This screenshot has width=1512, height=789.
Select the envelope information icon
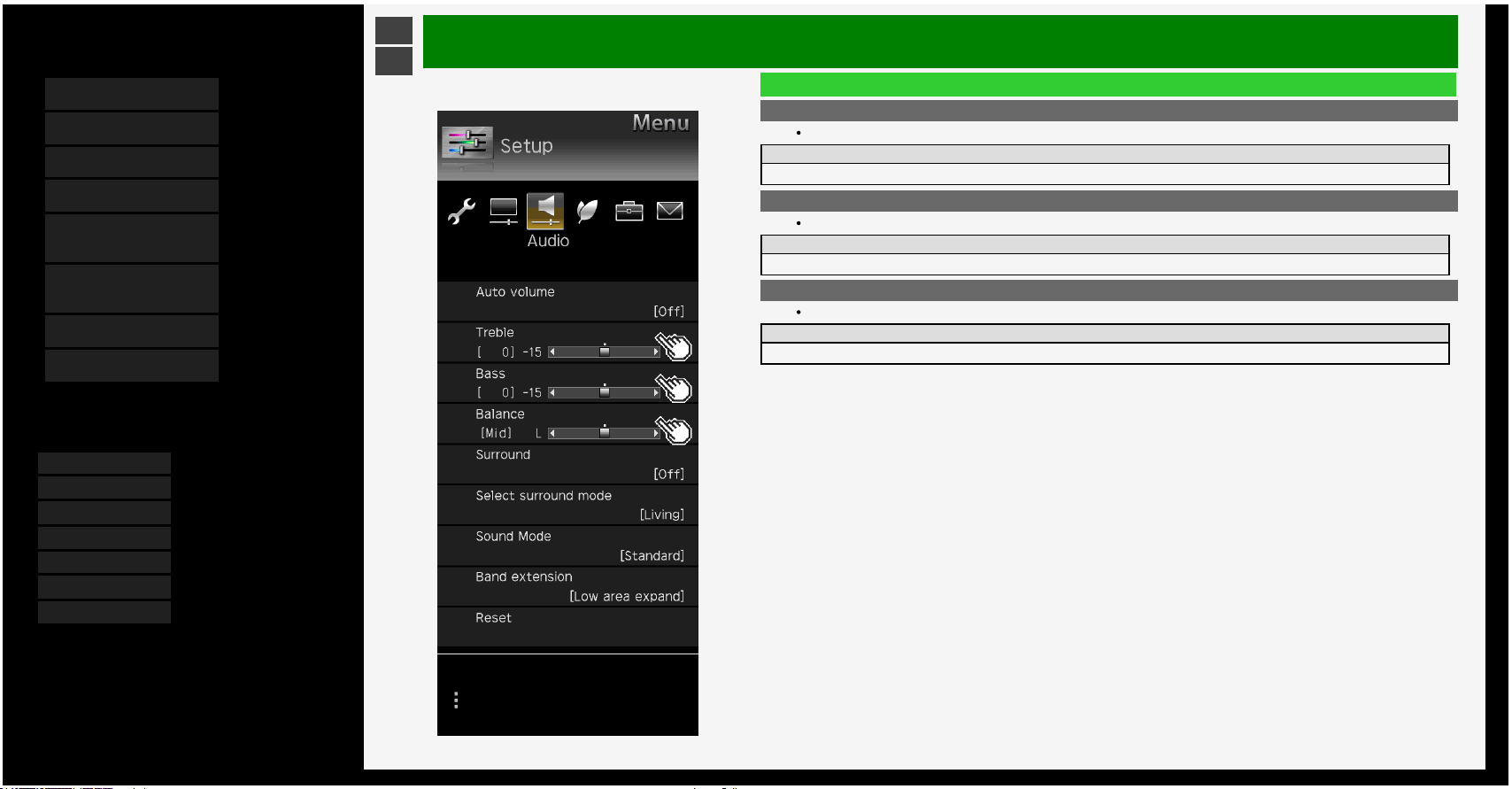point(670,211)
